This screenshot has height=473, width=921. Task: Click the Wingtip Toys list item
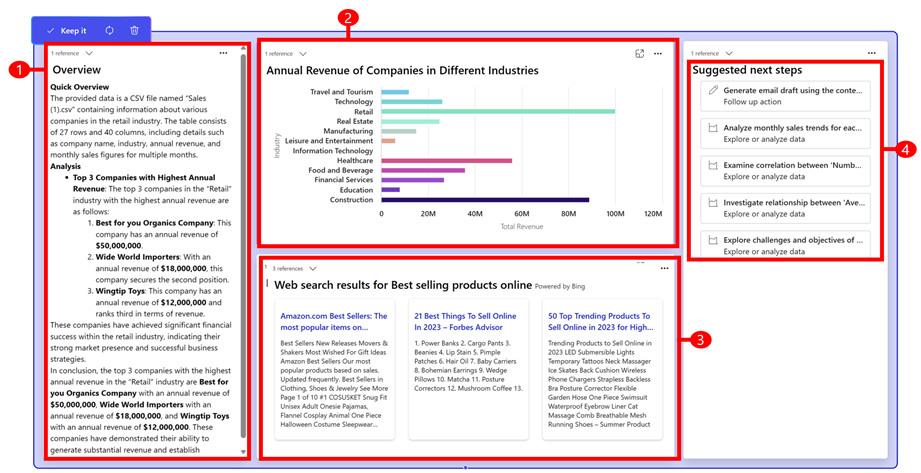[159, 302]
